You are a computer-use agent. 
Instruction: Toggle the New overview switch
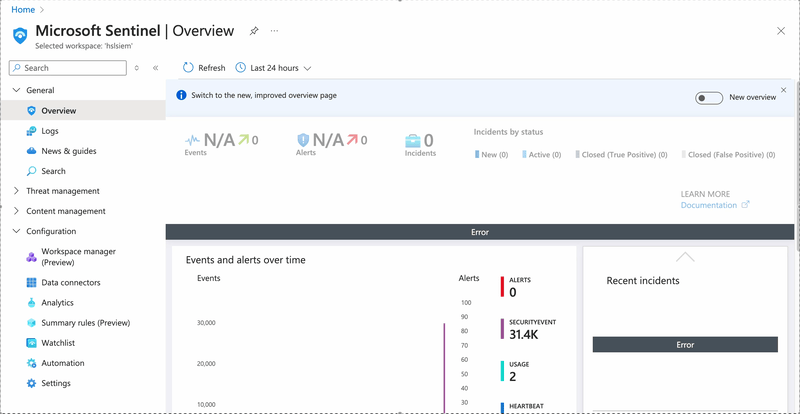pyautogui.click(x=709, y=98)
